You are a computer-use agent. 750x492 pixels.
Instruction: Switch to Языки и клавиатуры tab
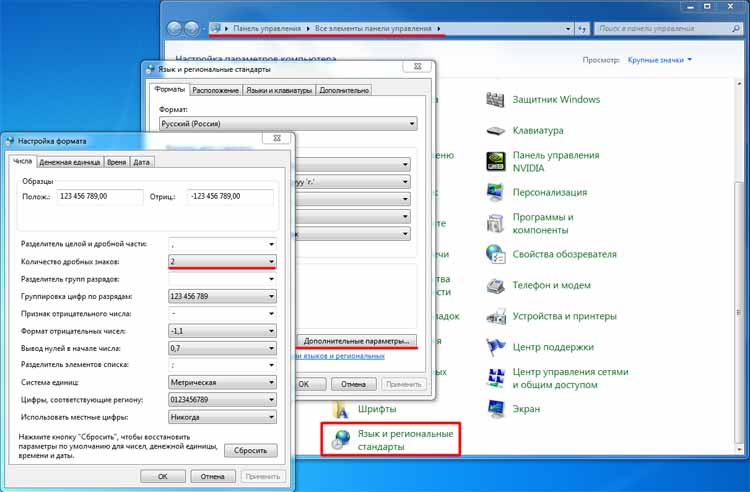pos(279,90)
